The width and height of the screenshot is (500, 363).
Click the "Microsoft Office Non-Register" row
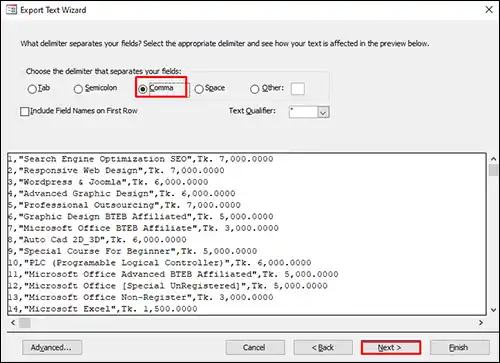247,297
